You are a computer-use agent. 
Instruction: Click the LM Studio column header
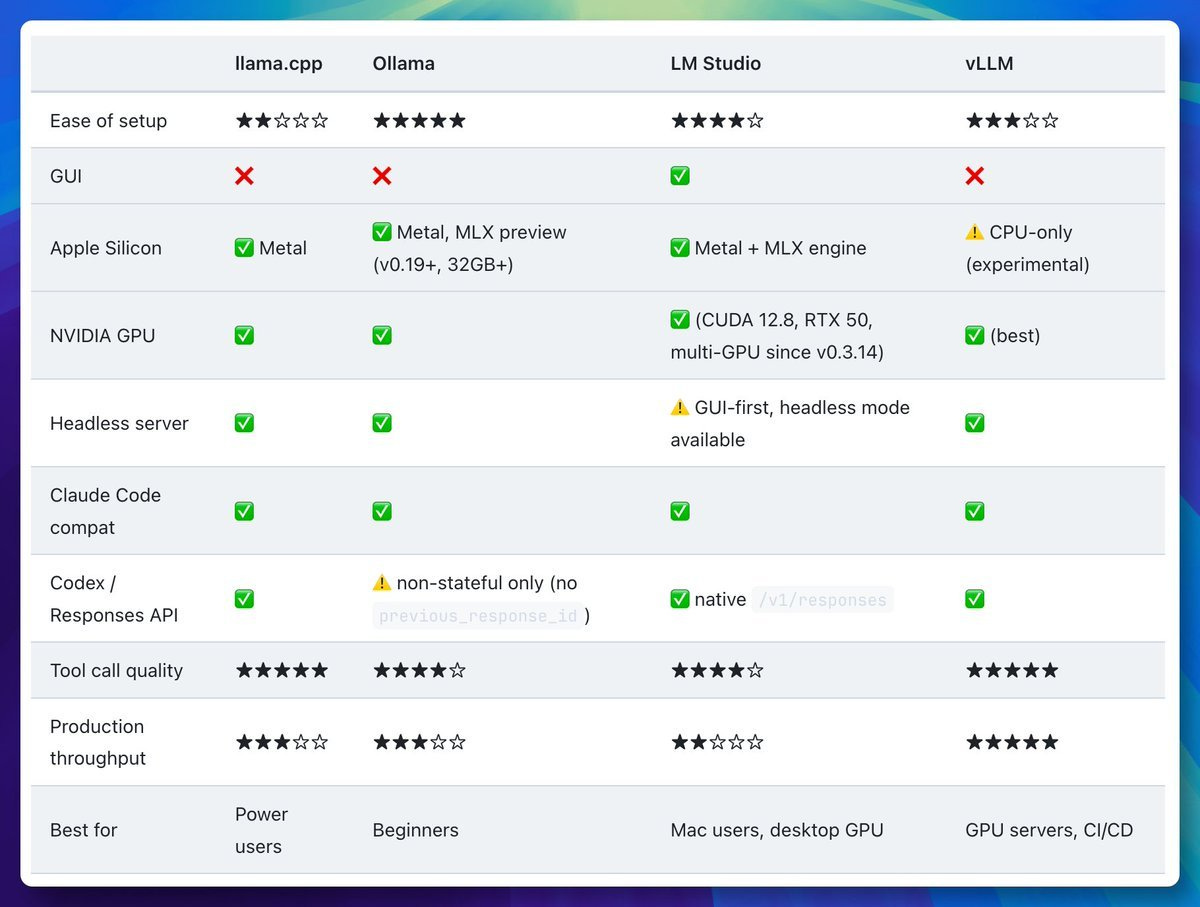tap(716, 64)
